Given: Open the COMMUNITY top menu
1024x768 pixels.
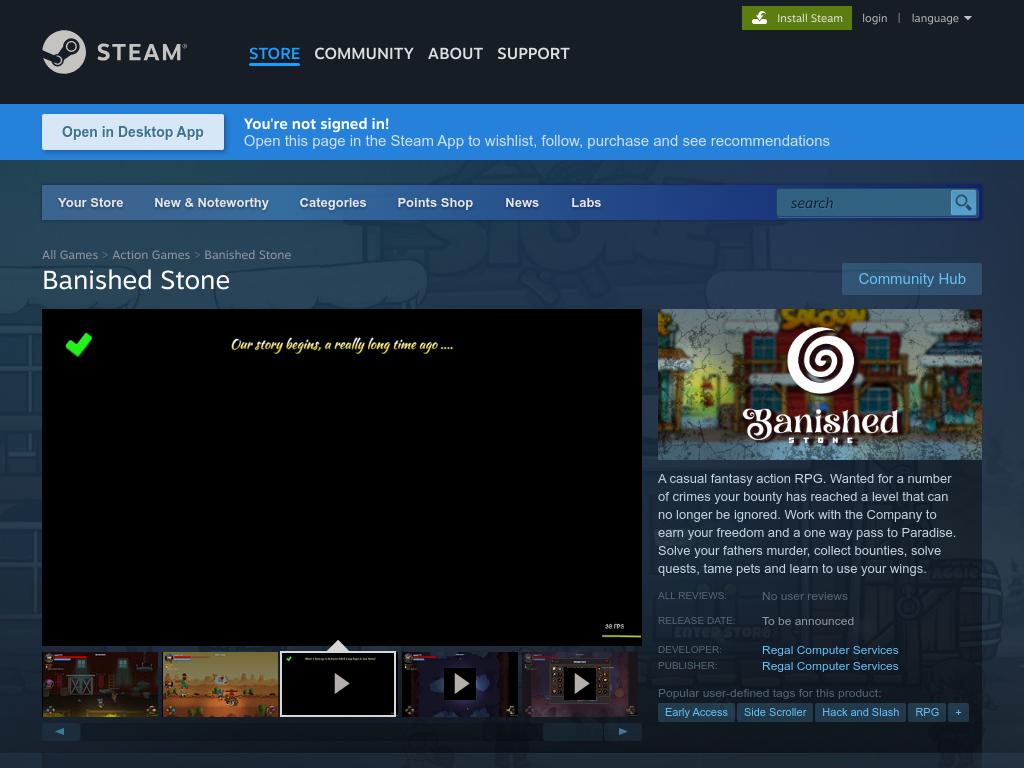Looking at the screenshot, I should (363, 54).
